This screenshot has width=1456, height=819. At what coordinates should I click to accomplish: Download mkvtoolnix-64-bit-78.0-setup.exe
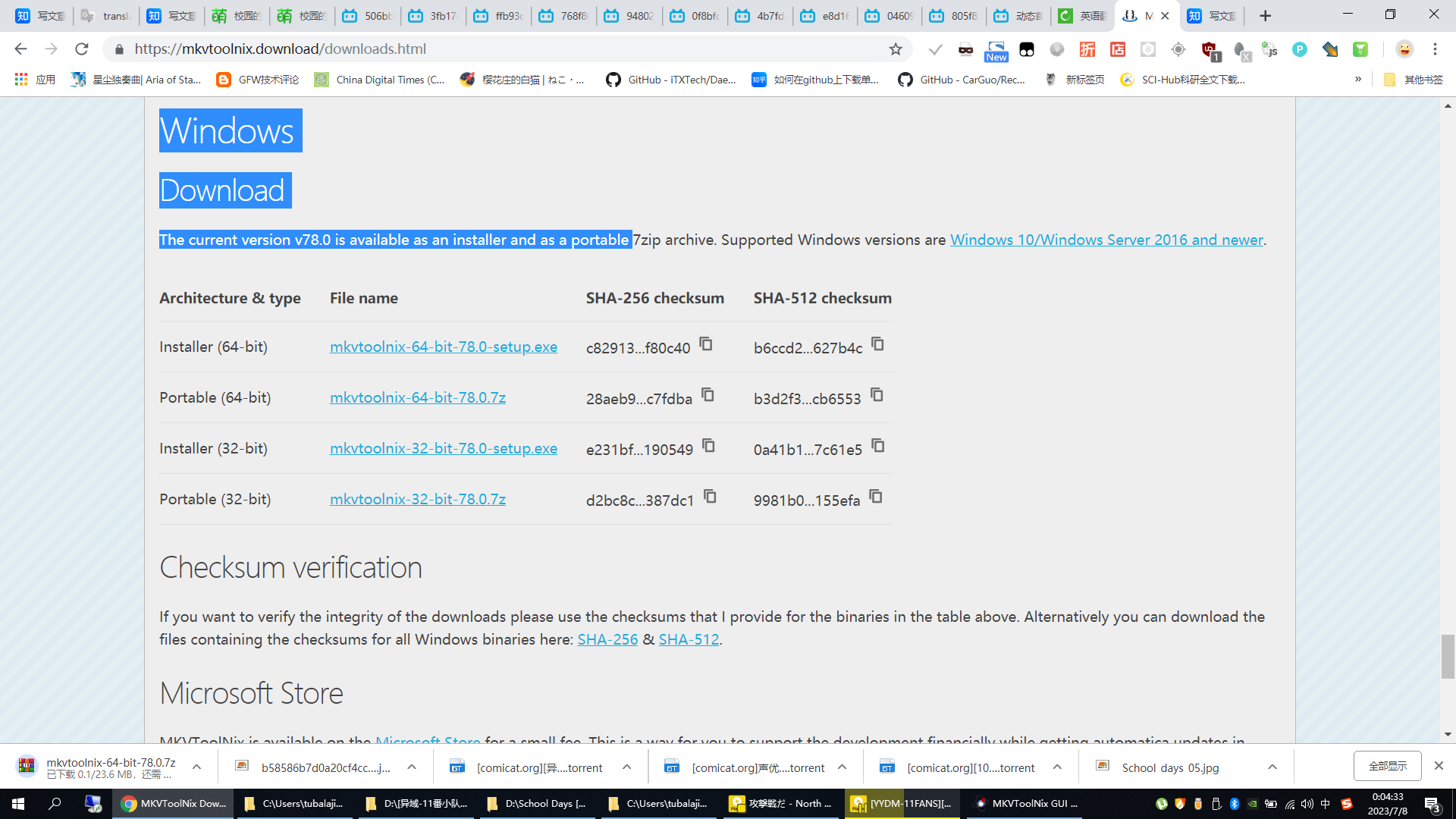(443, 347)
